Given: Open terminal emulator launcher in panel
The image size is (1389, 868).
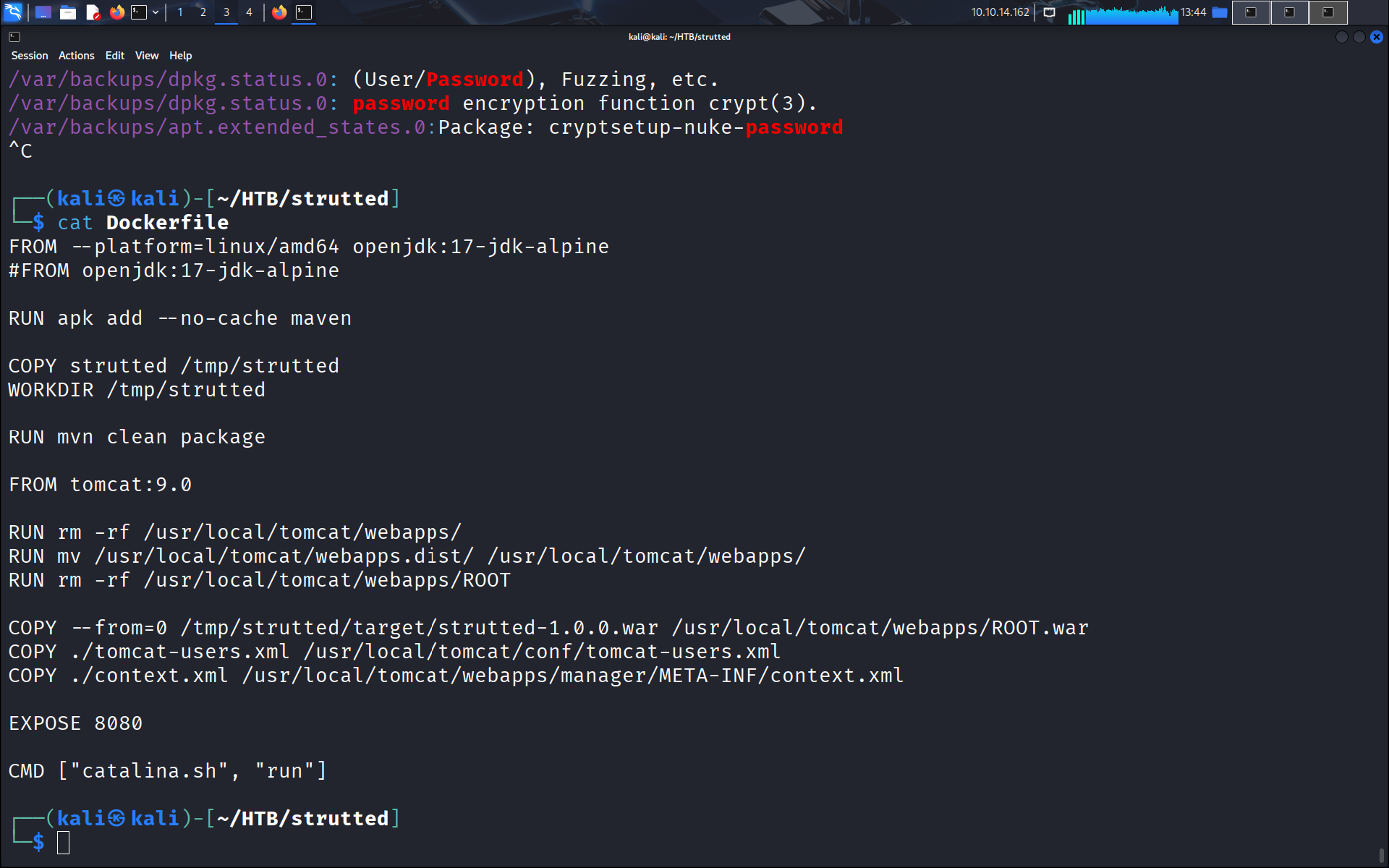Looking at the screenshot, I should coord(139,12).
